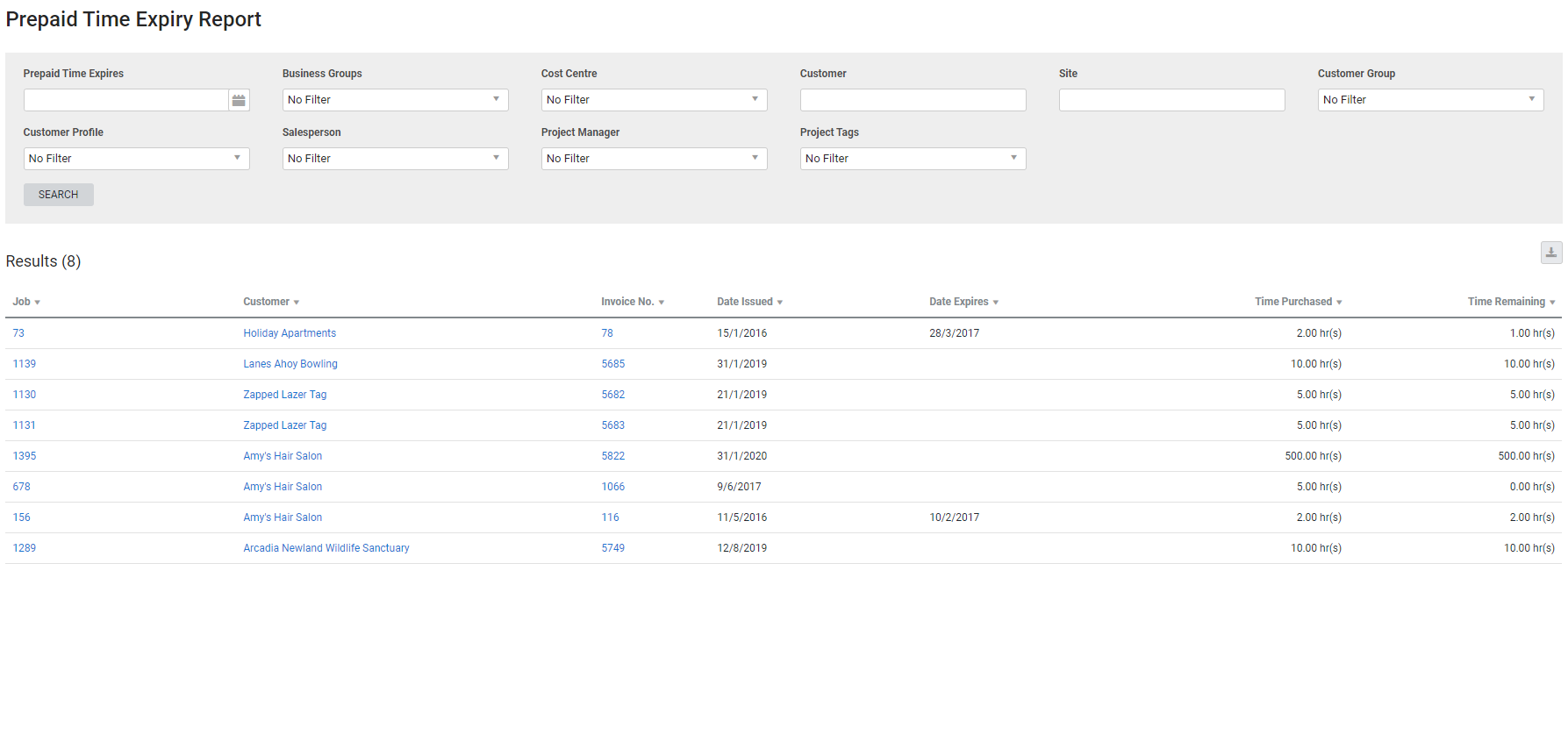Sort results by Invoice No. column
Screen dimensions: 1568x735
(x=633, y=302)
